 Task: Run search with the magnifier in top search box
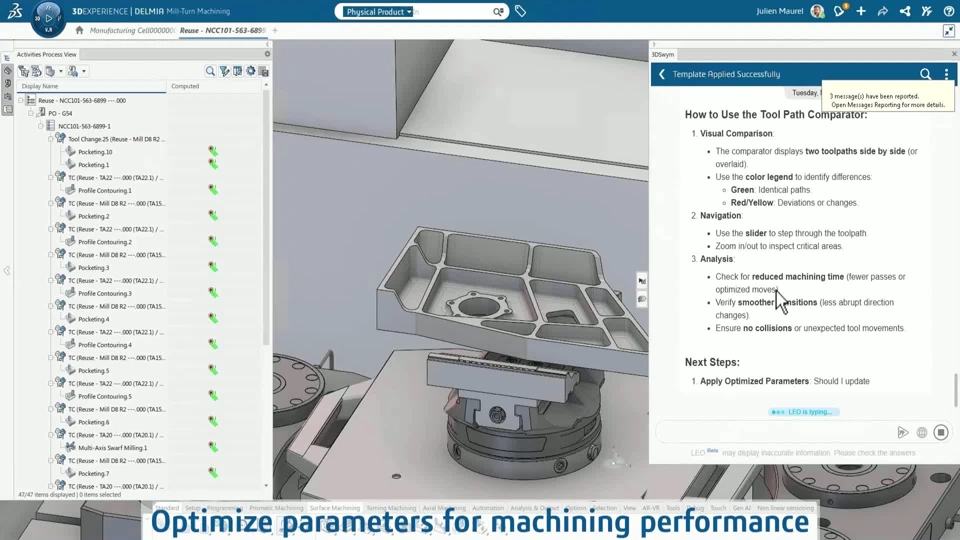pos(498,12)
